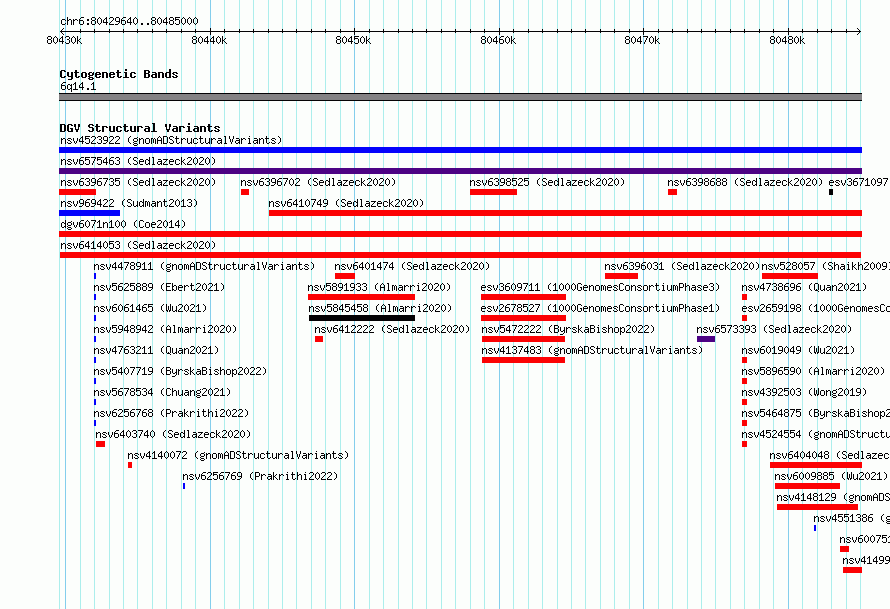The width and height of the screenshot is (890, 609).
Task: Open esv3609711 1000GenomesConsortiumPhase3 variant
Action: pyautogui.click(x=600, y=287)
